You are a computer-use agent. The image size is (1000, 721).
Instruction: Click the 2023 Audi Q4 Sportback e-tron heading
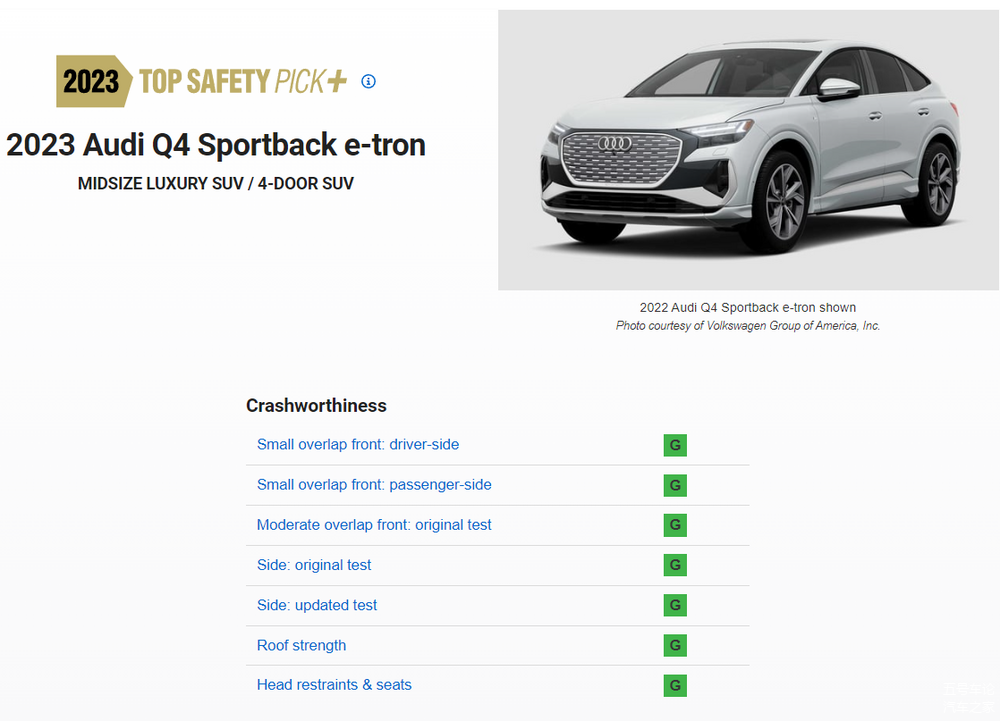pyautogui.click(x=216, y=145)
